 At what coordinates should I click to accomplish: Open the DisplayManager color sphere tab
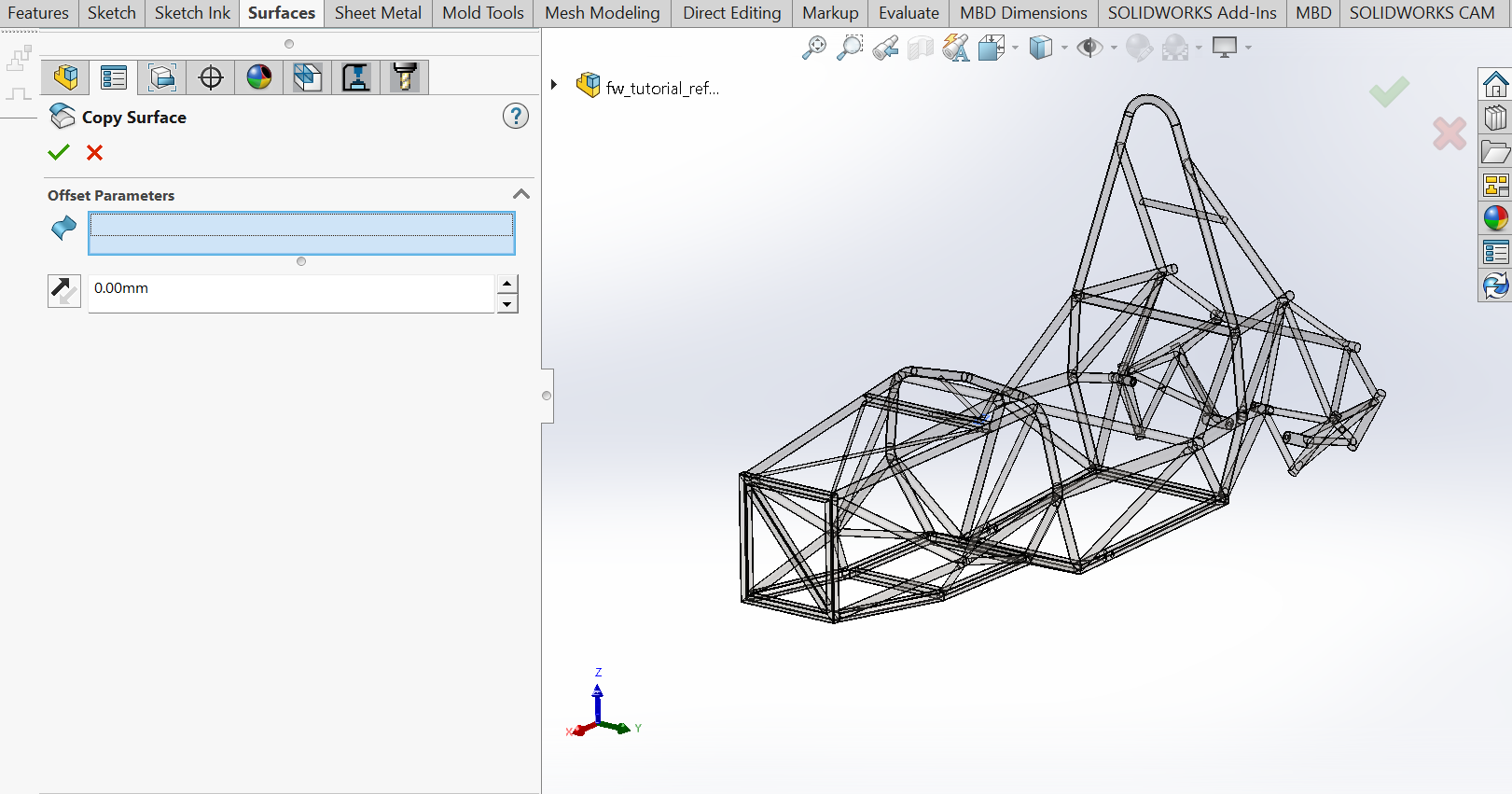coord(259,77)
